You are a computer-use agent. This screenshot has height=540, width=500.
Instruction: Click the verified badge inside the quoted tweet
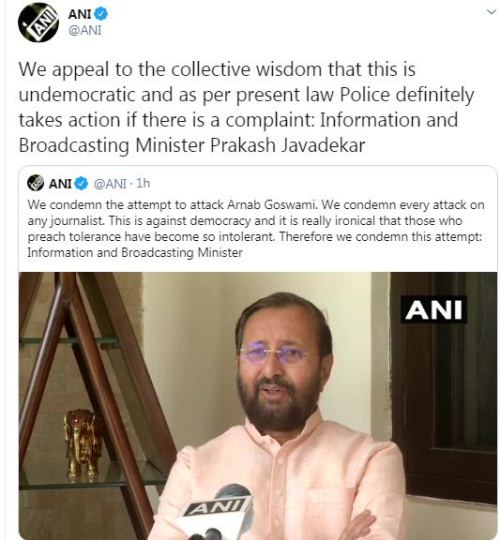(82, 184)
